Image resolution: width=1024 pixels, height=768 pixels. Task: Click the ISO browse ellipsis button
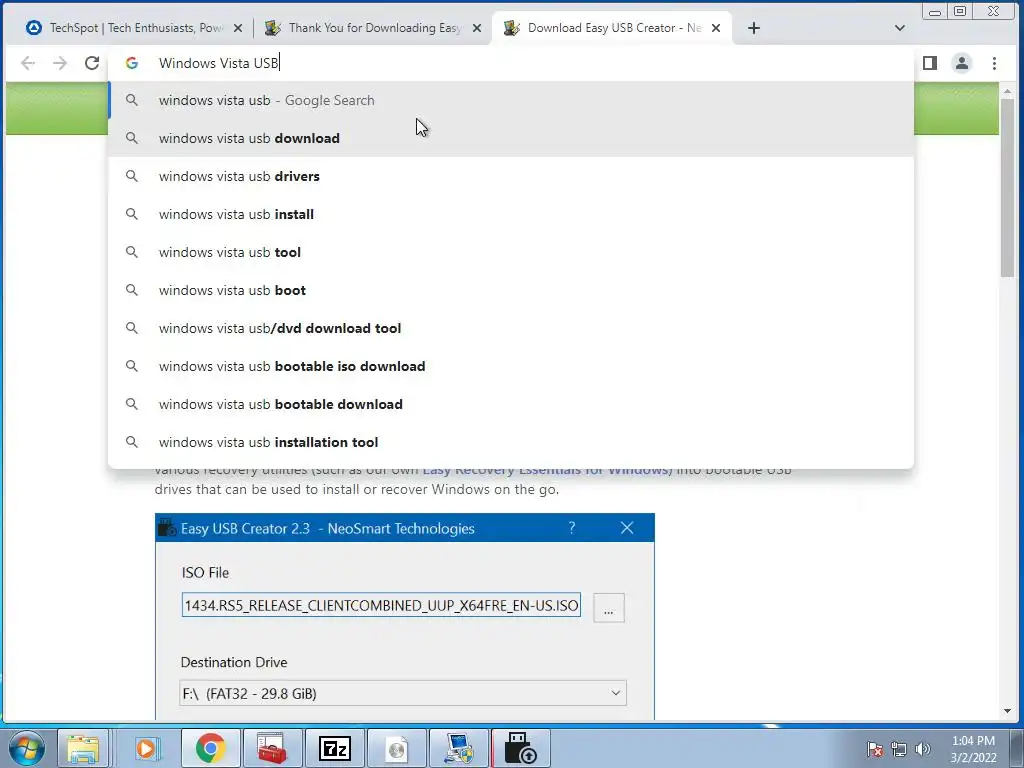[x=609, y=608]
